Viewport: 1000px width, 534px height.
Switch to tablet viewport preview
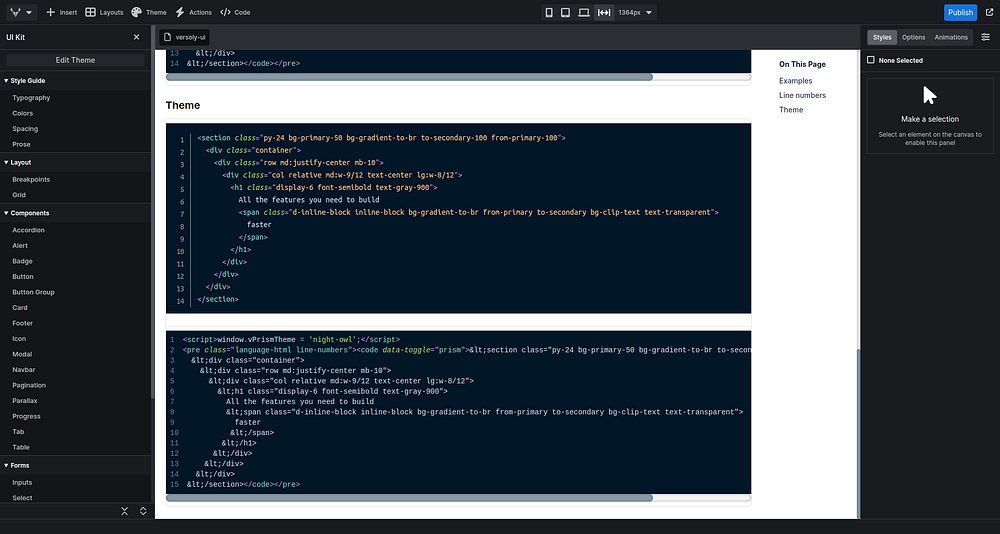click(x=566, y=12)
